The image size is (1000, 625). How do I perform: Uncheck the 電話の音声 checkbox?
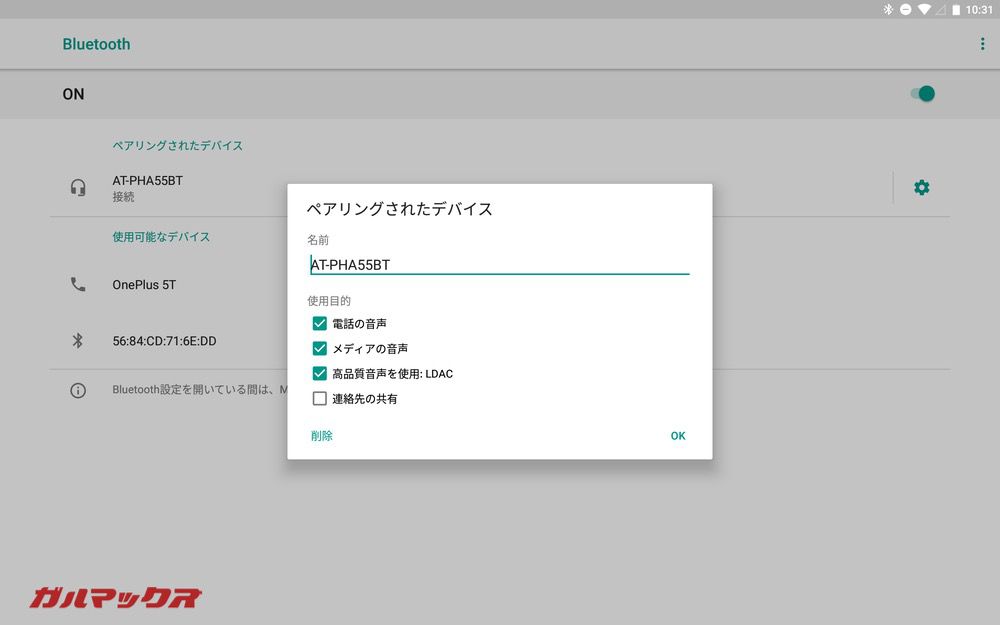tap(320, 323)
